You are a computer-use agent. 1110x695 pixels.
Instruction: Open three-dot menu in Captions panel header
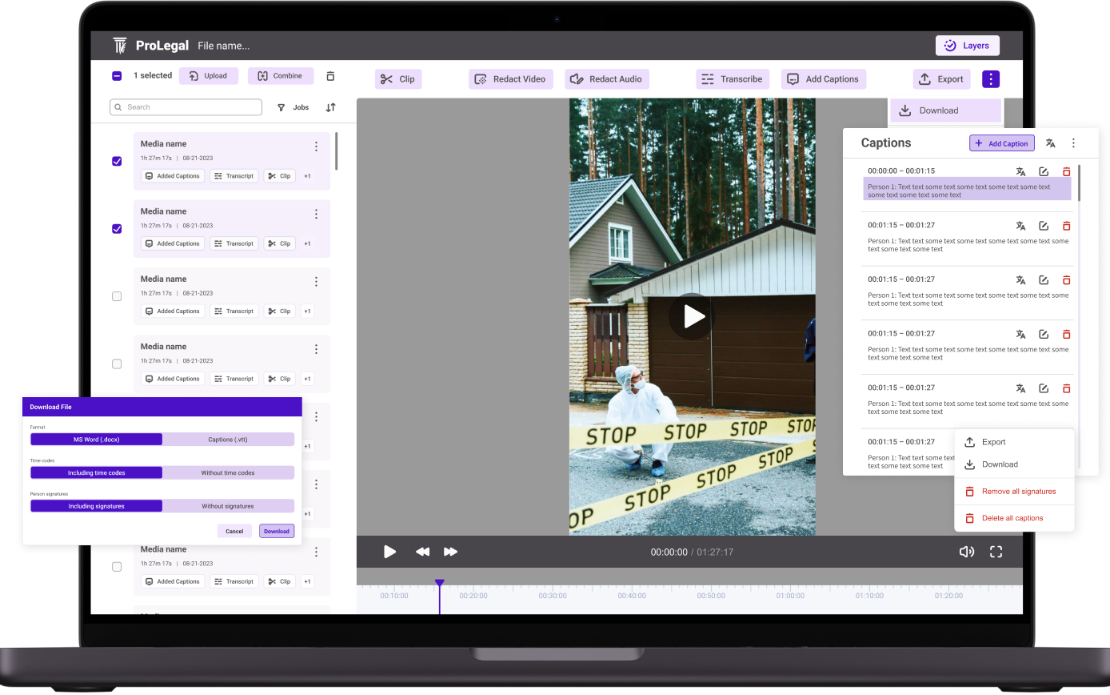1073,143
